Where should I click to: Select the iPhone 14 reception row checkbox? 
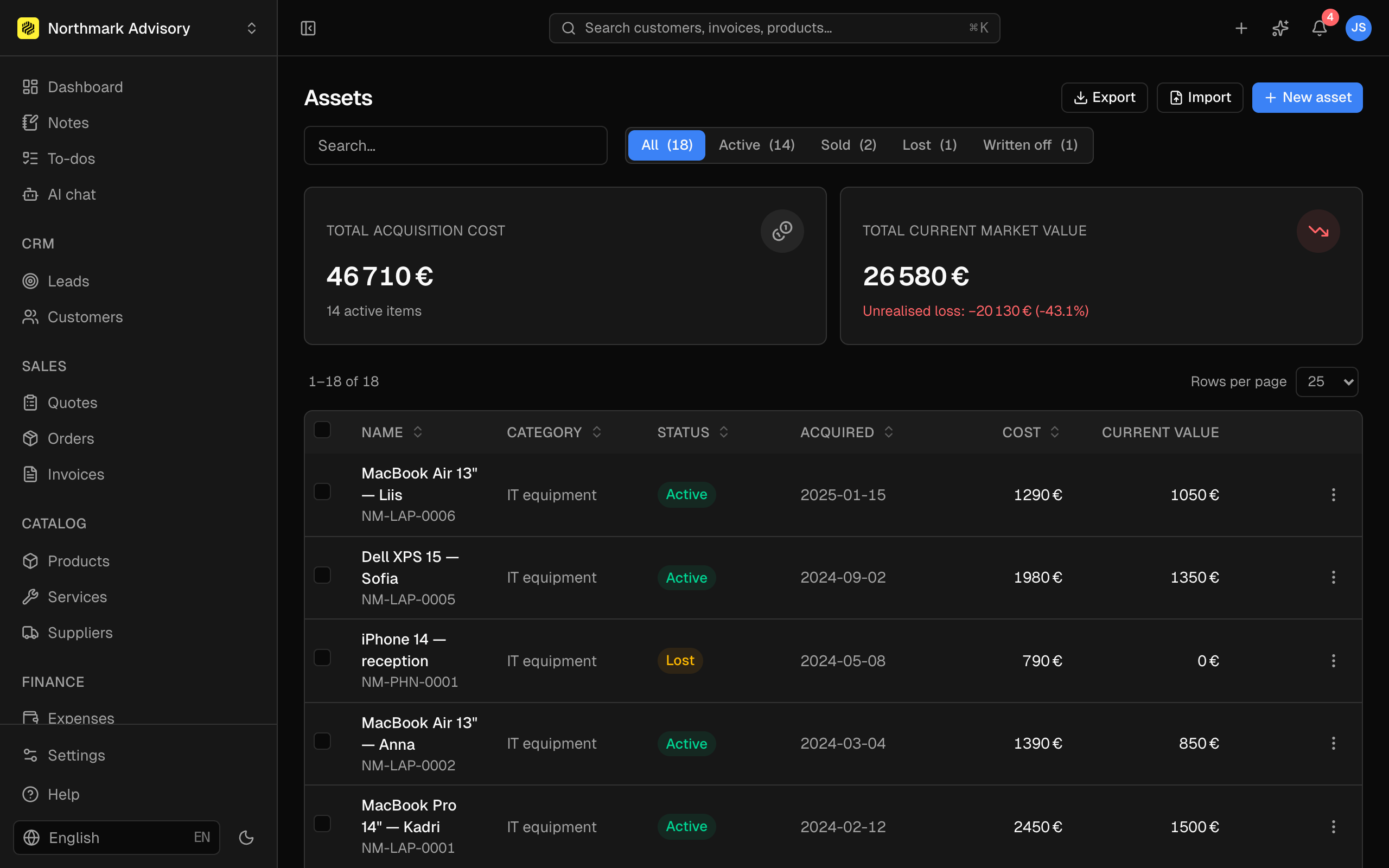(x=323, y=658)
